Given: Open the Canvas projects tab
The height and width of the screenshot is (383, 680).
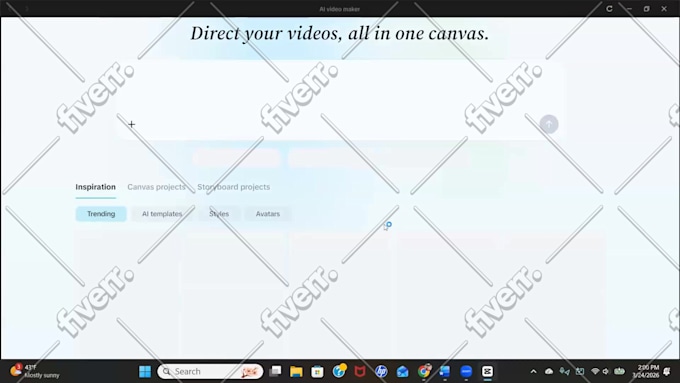Looking at the screenshot, I should pos(156,187).
